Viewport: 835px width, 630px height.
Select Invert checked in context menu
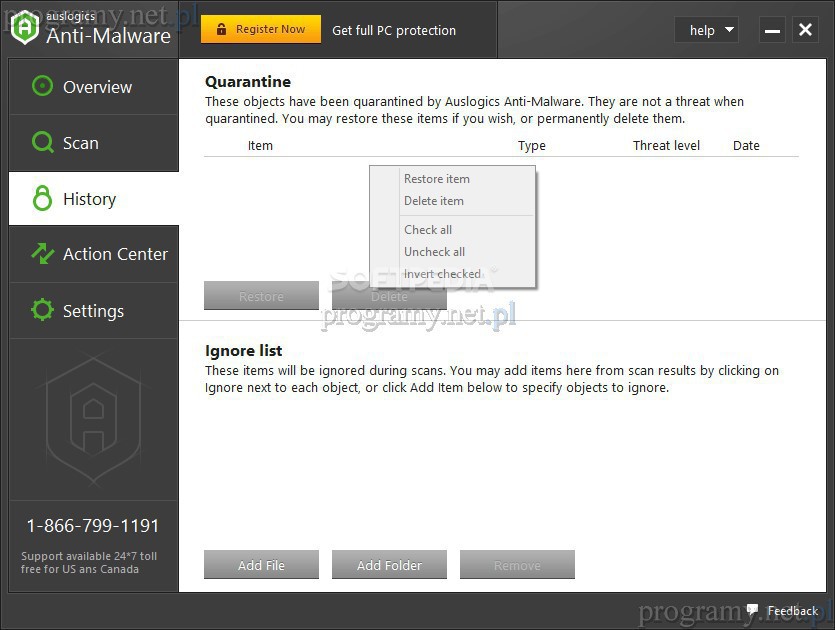click(x=442, y=274)
